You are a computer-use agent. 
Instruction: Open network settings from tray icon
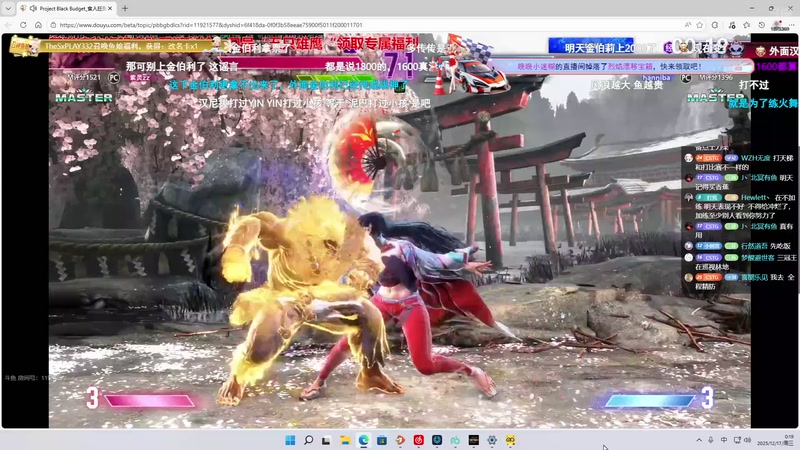(737, 440)
